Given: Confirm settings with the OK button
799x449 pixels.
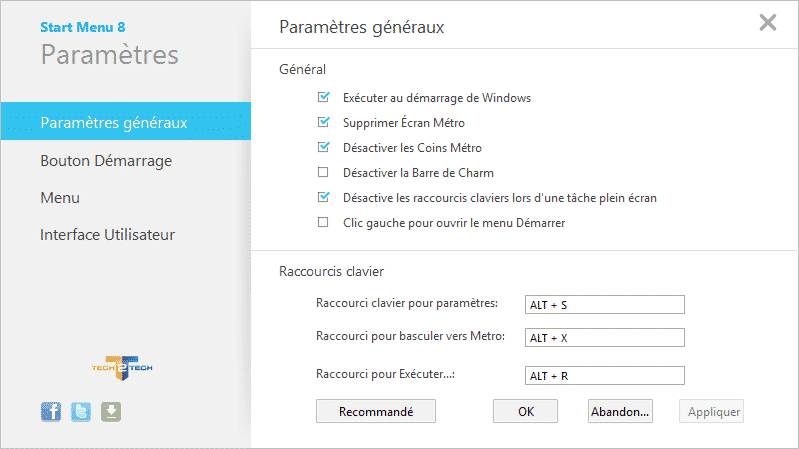Looking at the screenshot, I should pyautogui.click(x=525, y=411).
